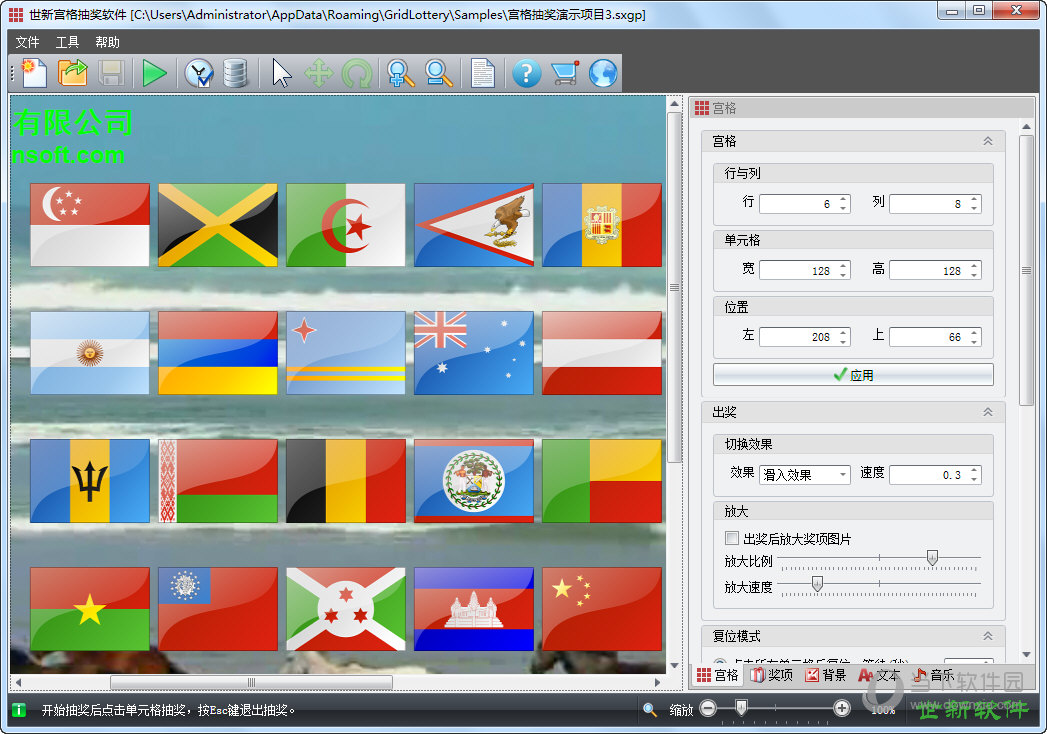Enable 出奖后放大奖项图片 checkbox
This screenshot has height=734, width=1047.
(x=732, y=538)
